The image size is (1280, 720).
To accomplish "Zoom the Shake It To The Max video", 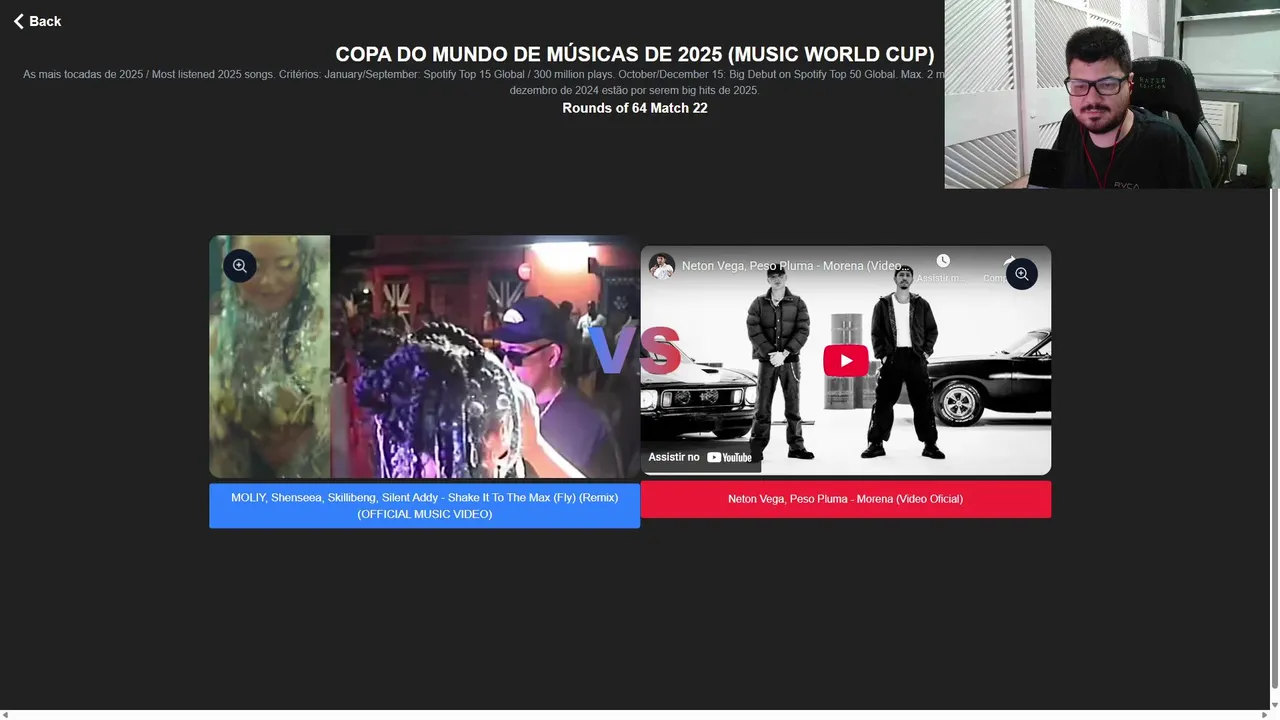I will (x=240, y=266).
